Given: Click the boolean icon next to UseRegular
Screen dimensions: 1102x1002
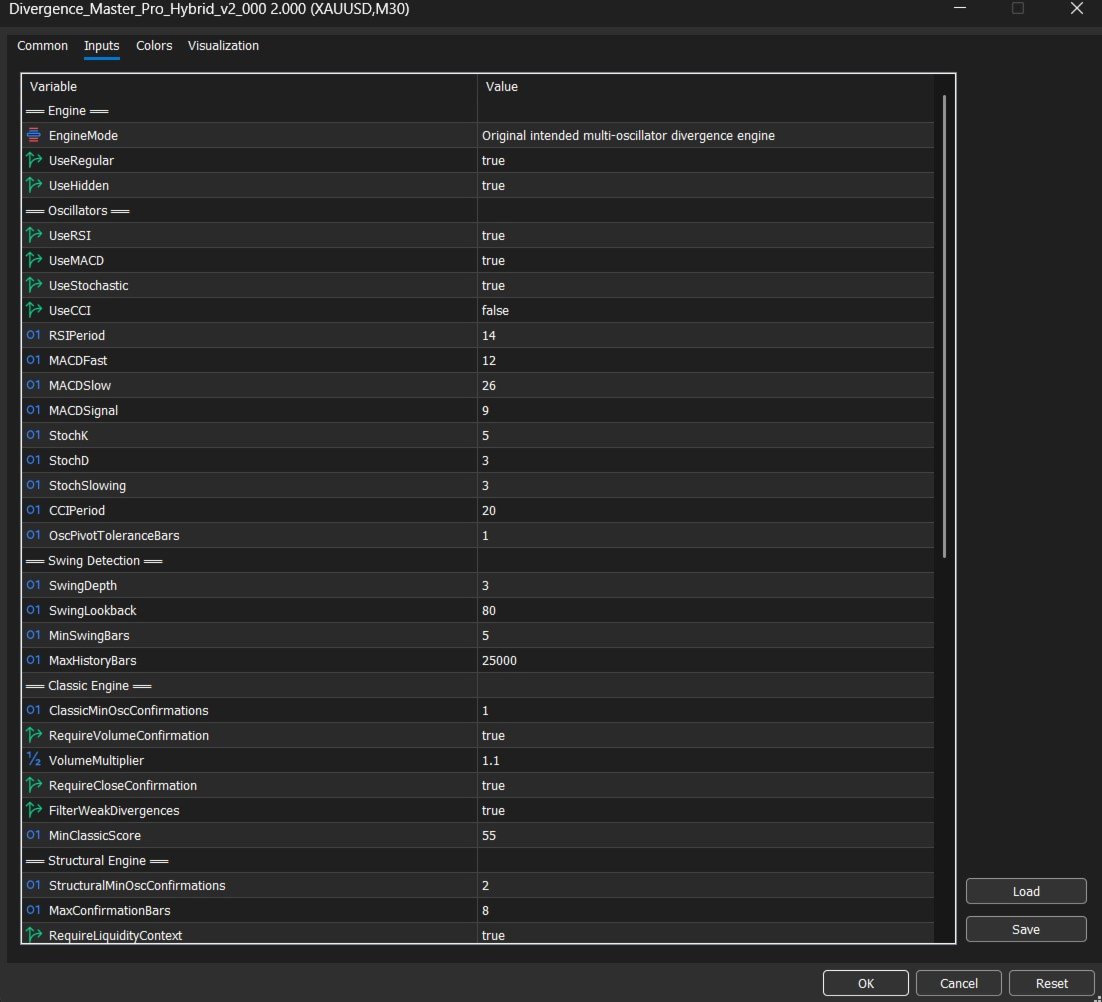Looking at the screenshot, I should (33, 160).
